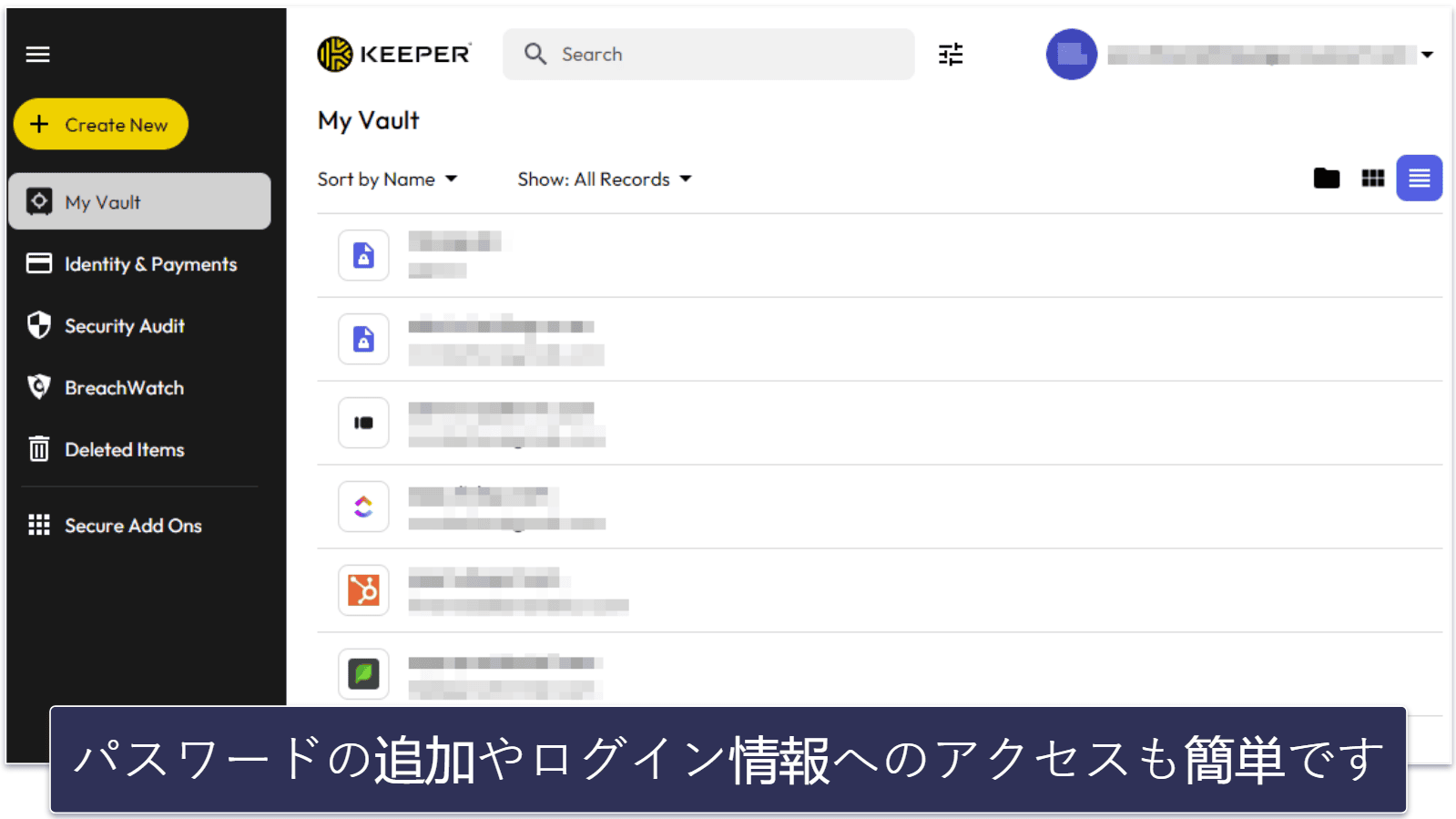
Task: Expand the account dropdown arrow
Action: pyautogui.click(x=1427, y=55)
